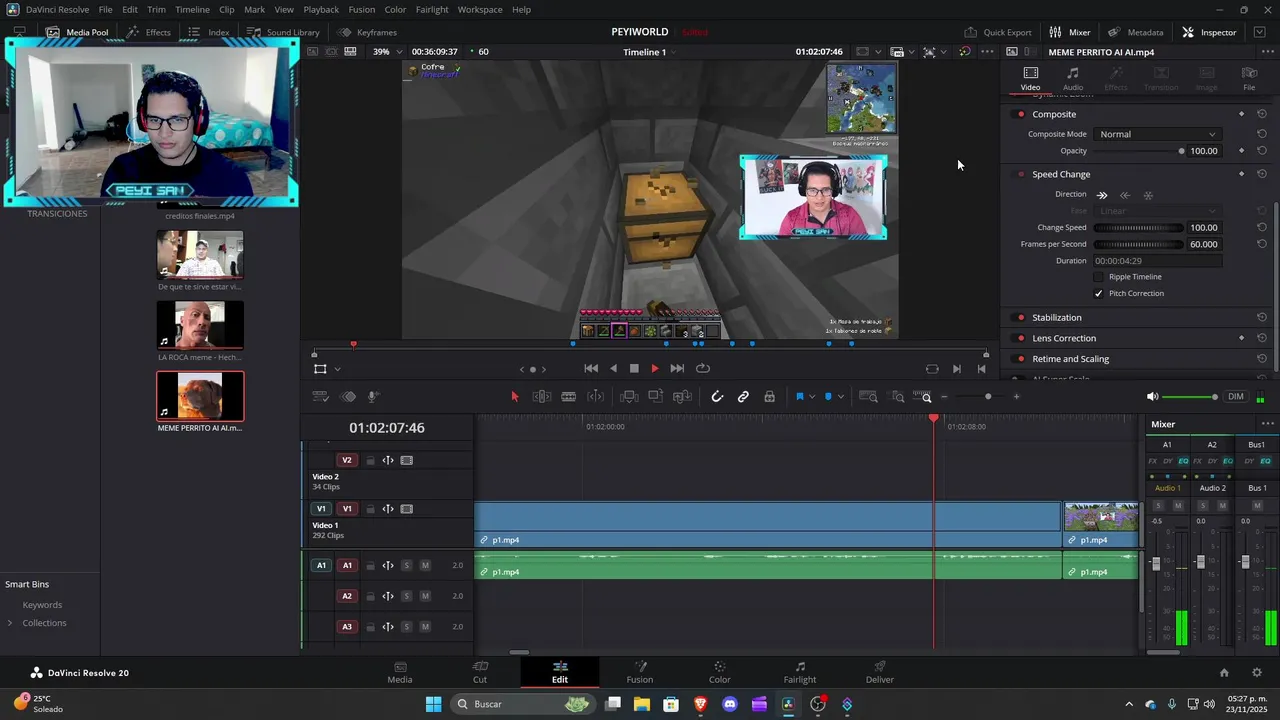The height and width of the screenshot is (720, 1280).
Task: Toggle timeline snapping magnet icon
Action: tap(717, 397)
